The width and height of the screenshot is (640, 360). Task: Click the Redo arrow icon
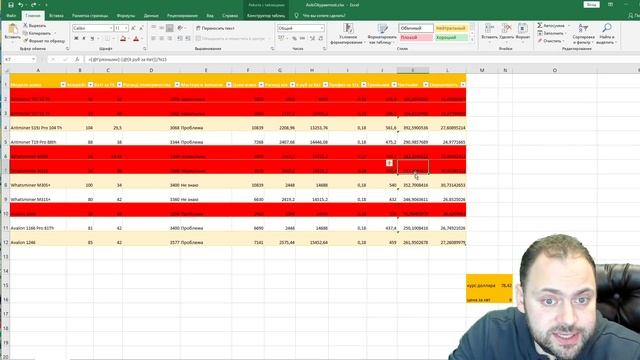pyautogui.click(x=33, y=5)
